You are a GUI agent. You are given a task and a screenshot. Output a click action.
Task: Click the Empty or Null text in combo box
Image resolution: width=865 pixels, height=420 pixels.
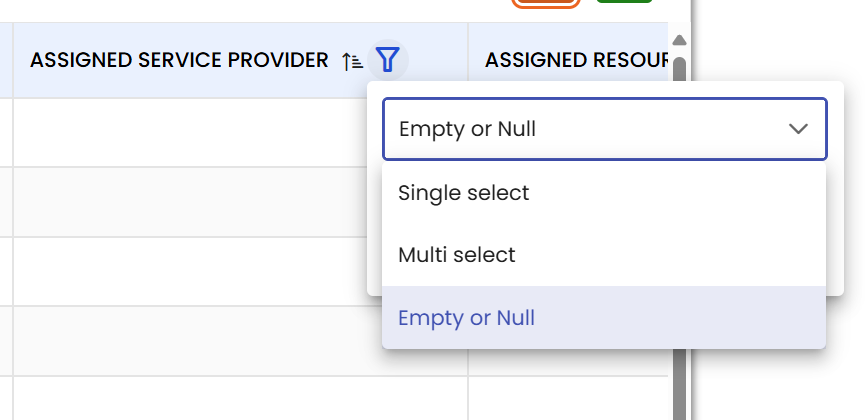pos(475,129)
